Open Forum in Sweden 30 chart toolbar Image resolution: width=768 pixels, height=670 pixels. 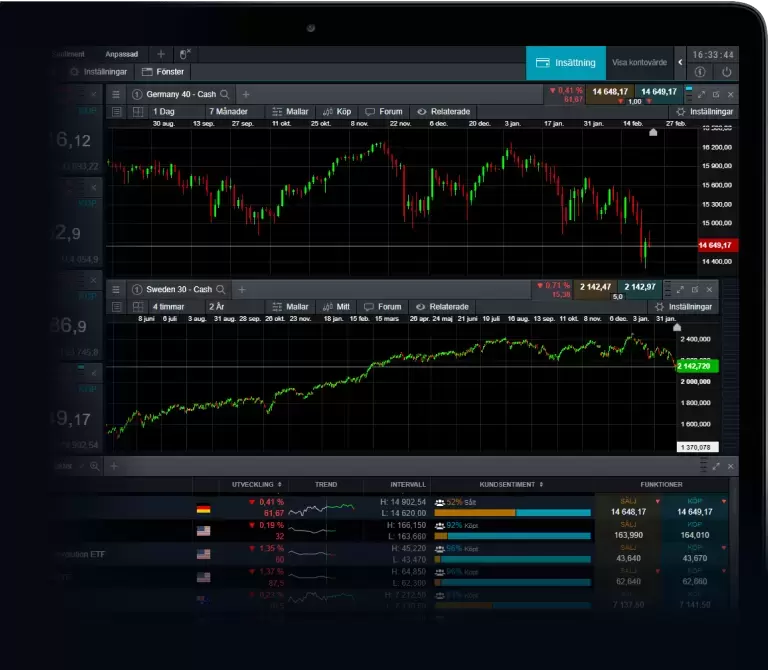383,307
